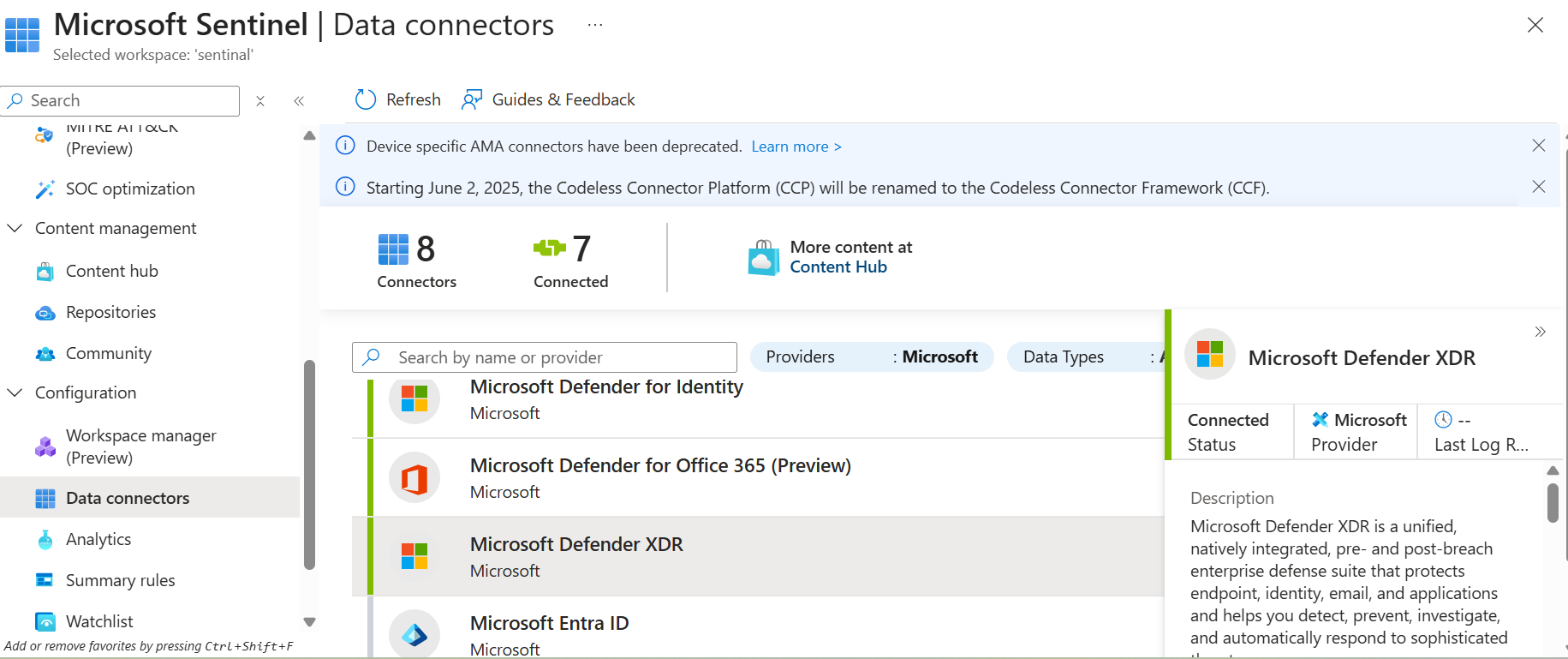Image resolution: width=1568 pixels, height=659 pixels.
Task: Collapse the Configuration section
Action: coord(15,392)
